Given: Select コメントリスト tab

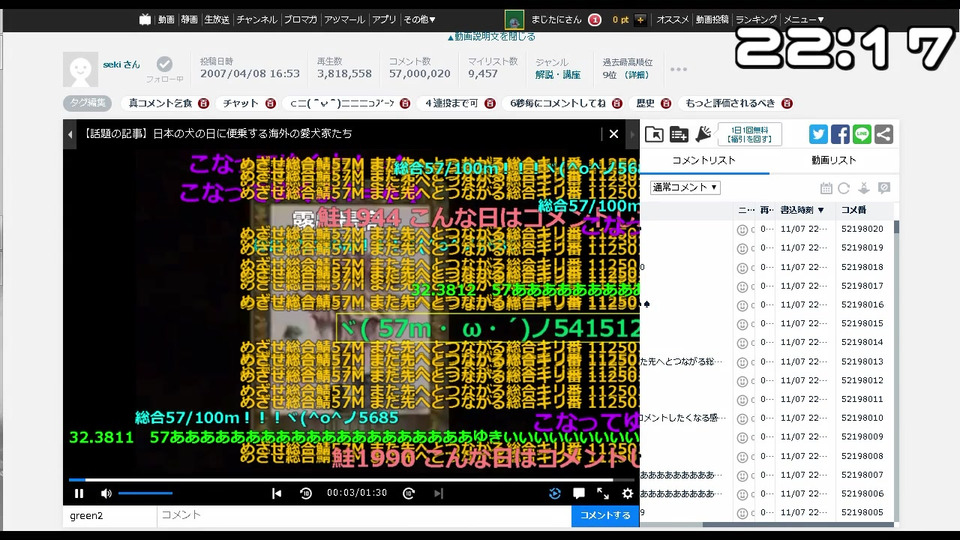Looking at the screenshot, I should tap(703, 160).
